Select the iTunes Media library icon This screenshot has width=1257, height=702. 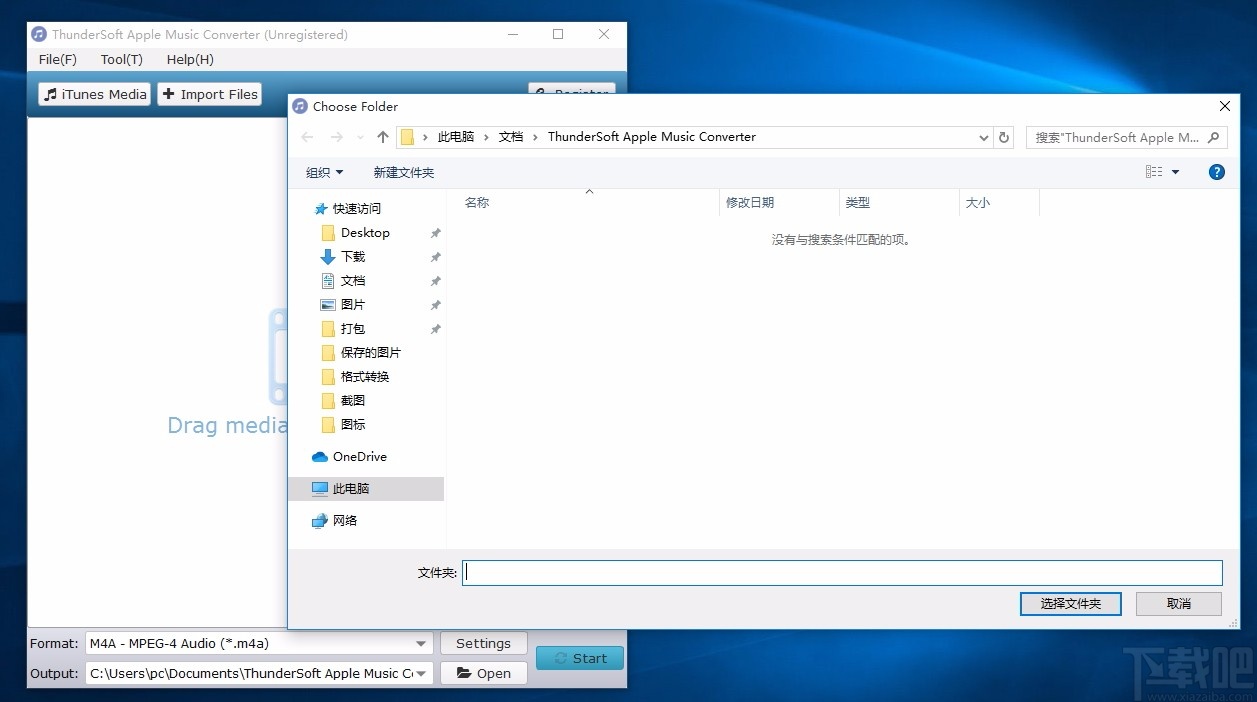pyautogui.click(x=51, y=94)
